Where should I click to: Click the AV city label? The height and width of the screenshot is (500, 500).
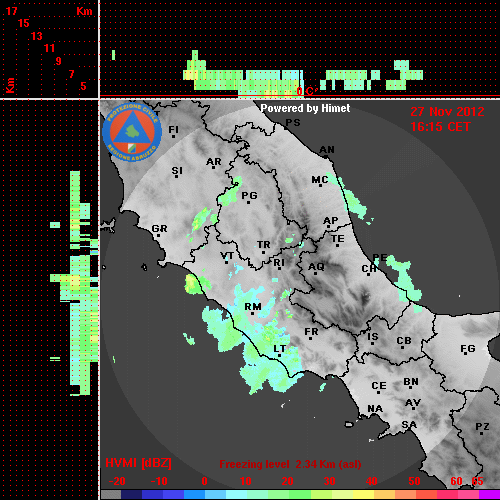[413, 403]
